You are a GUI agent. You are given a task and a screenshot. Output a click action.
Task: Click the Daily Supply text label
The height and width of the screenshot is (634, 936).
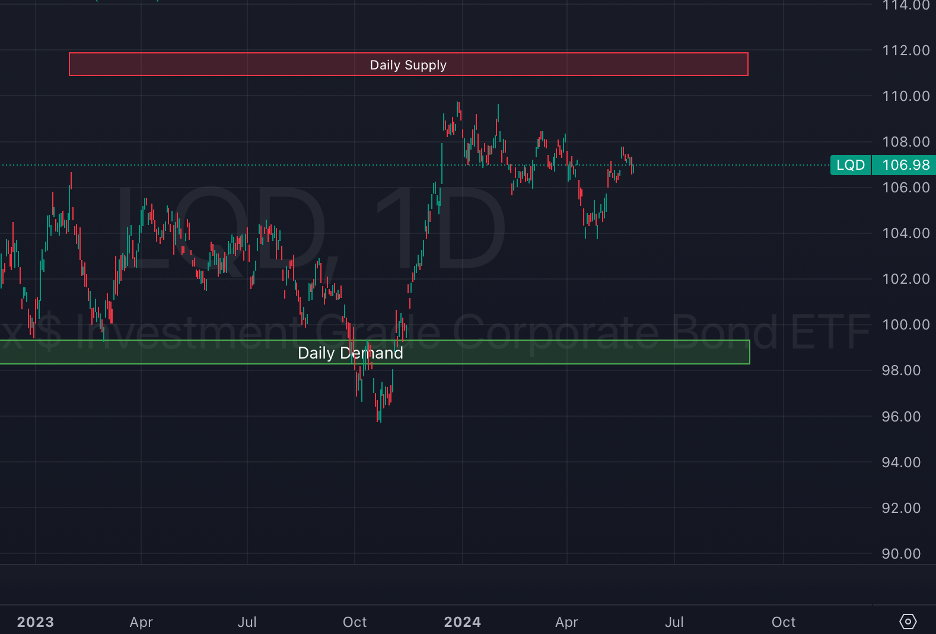(x=408, y=65)
